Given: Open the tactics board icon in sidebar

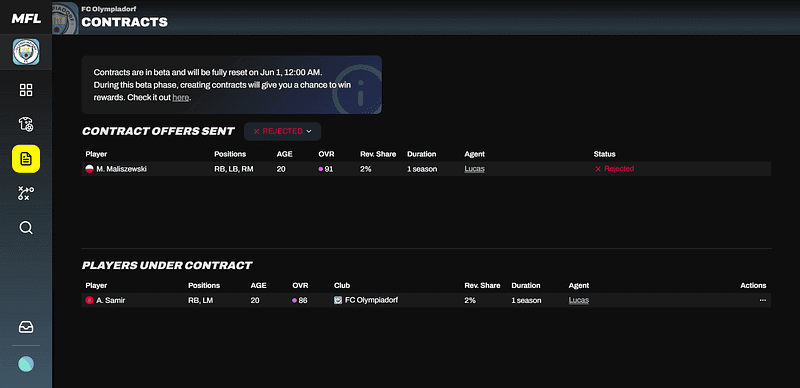Looking at the screenshot, I should pos(26,193).
